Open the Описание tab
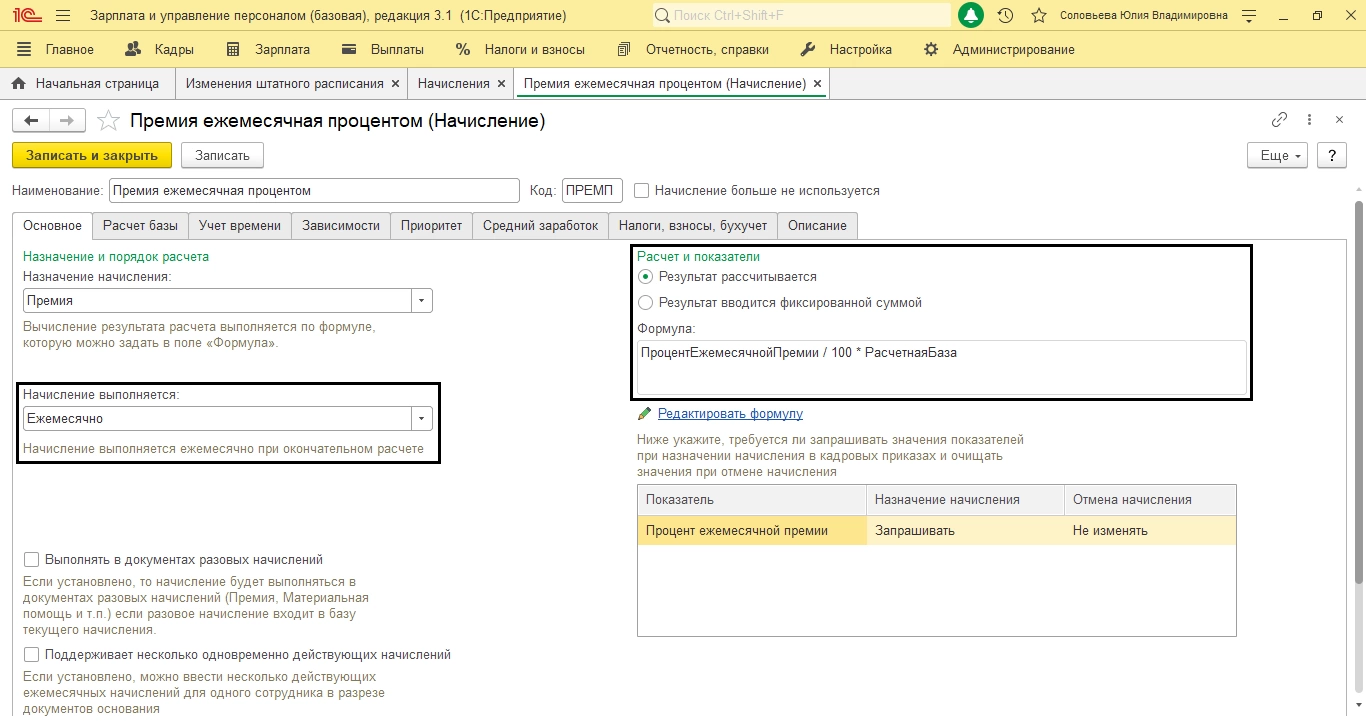Image resolution: width=1366 pixels, height=728 pixels. pos(817,226)
